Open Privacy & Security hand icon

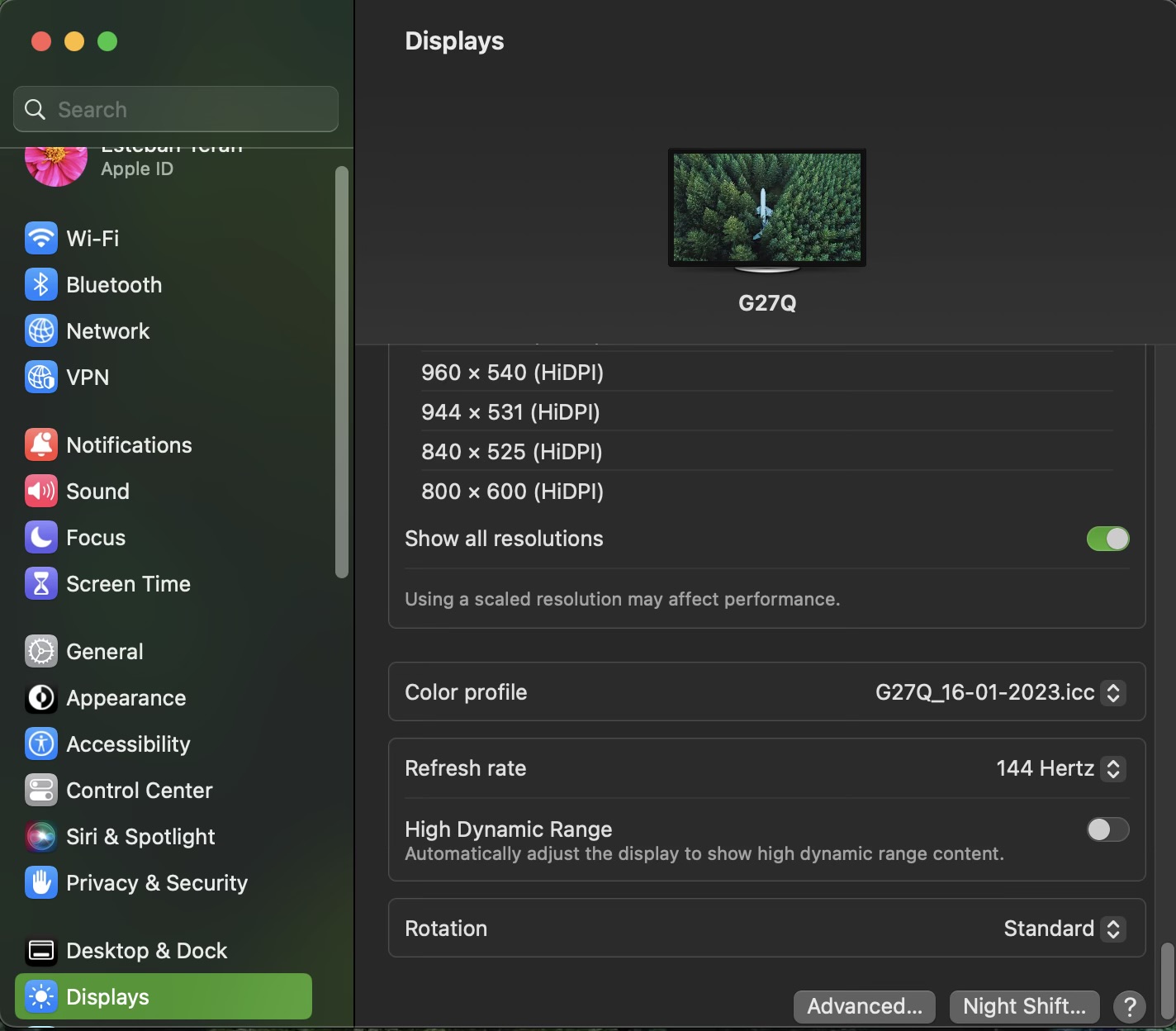coord(41,883)
